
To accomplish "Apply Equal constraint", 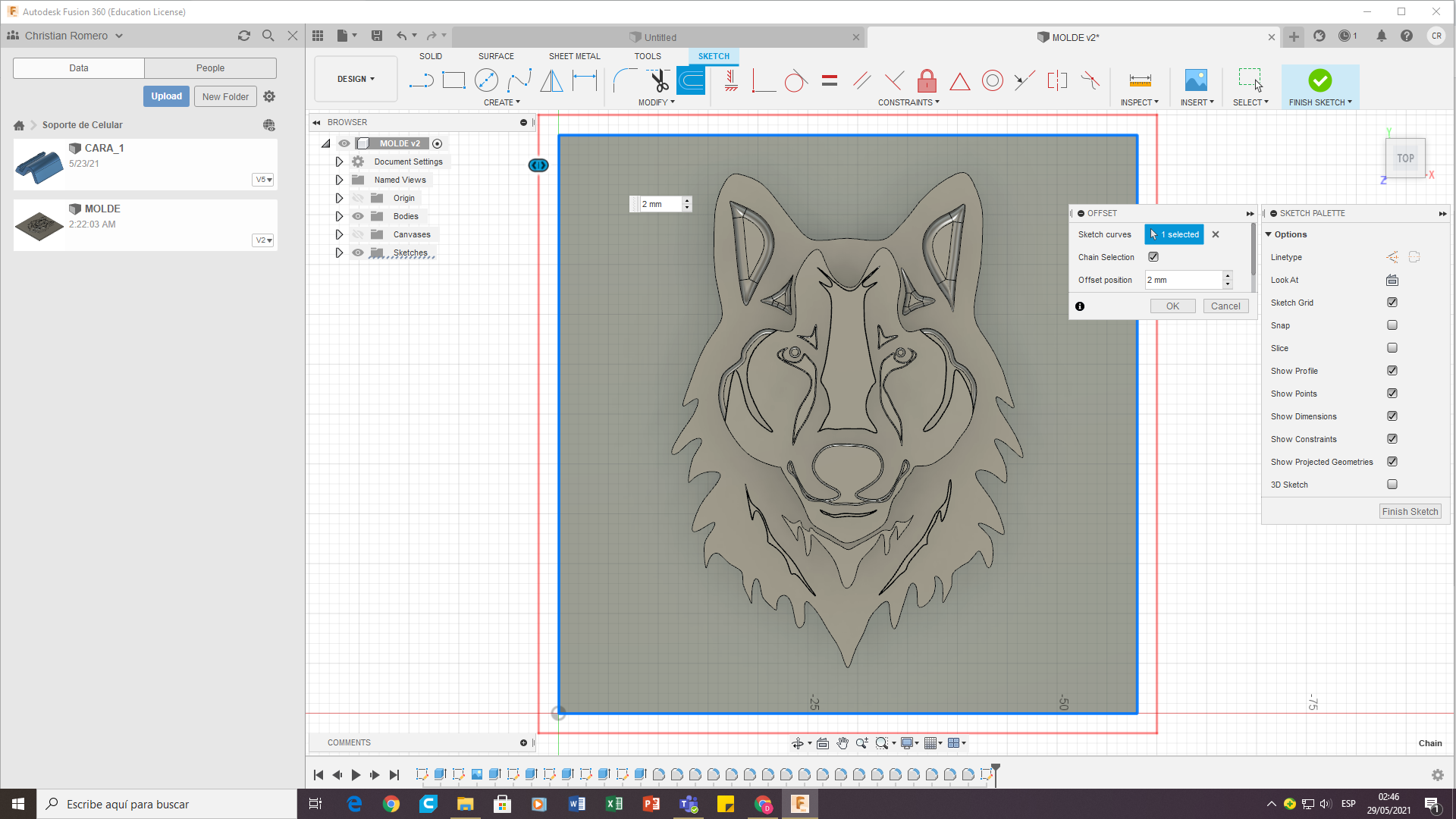I will (x=830, y=80).
